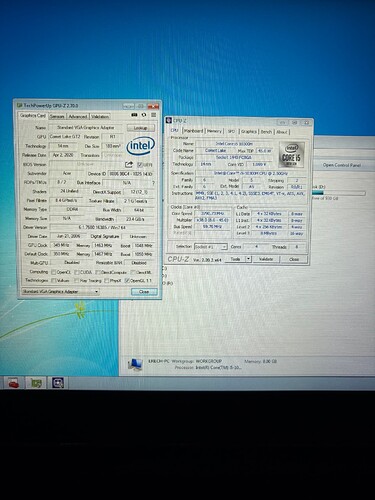Image resolution: width=375 pixels, height=500 pixels.
Task: Open the GPU-Z taskbar icon
Action: [36, 383]
